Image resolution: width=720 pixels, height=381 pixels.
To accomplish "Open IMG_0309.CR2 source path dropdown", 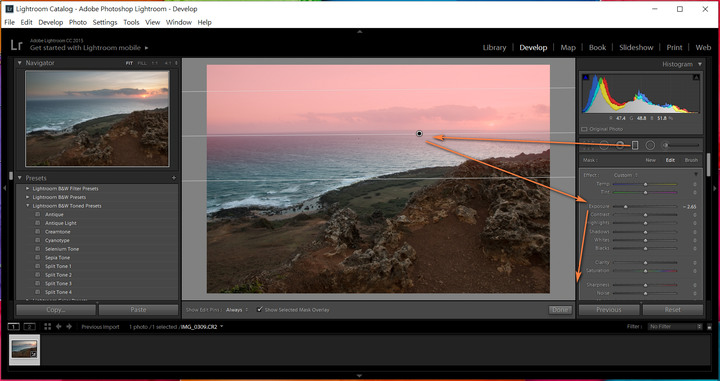I will [x=222, y=326].
